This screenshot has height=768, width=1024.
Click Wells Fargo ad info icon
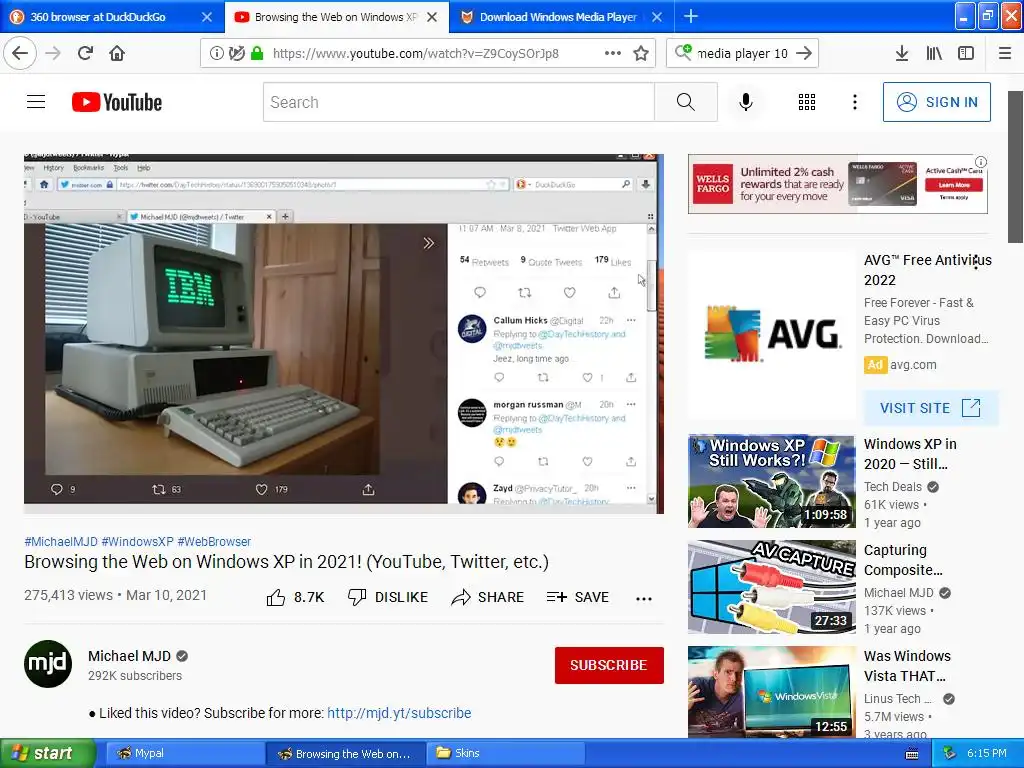[980, 162]
